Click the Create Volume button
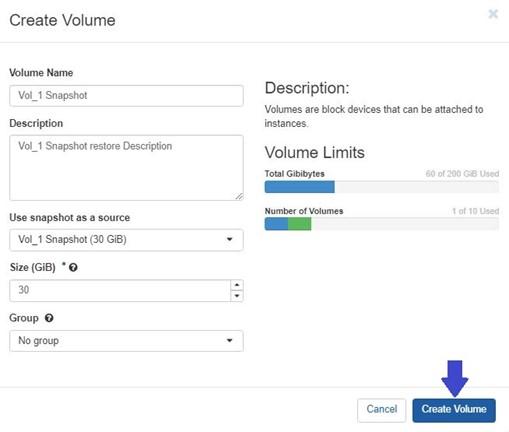This screenshot has height=432, width=509. (x=454, y=410)
